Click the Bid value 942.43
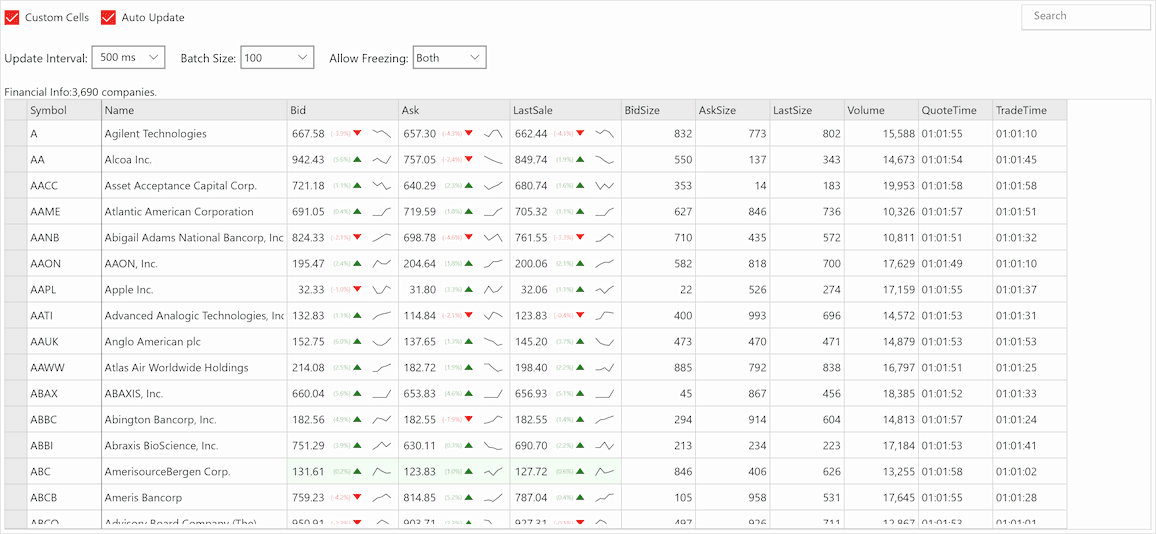This screenshot has height=534, width=1156. pyautogui.click(x=308, y=159)
